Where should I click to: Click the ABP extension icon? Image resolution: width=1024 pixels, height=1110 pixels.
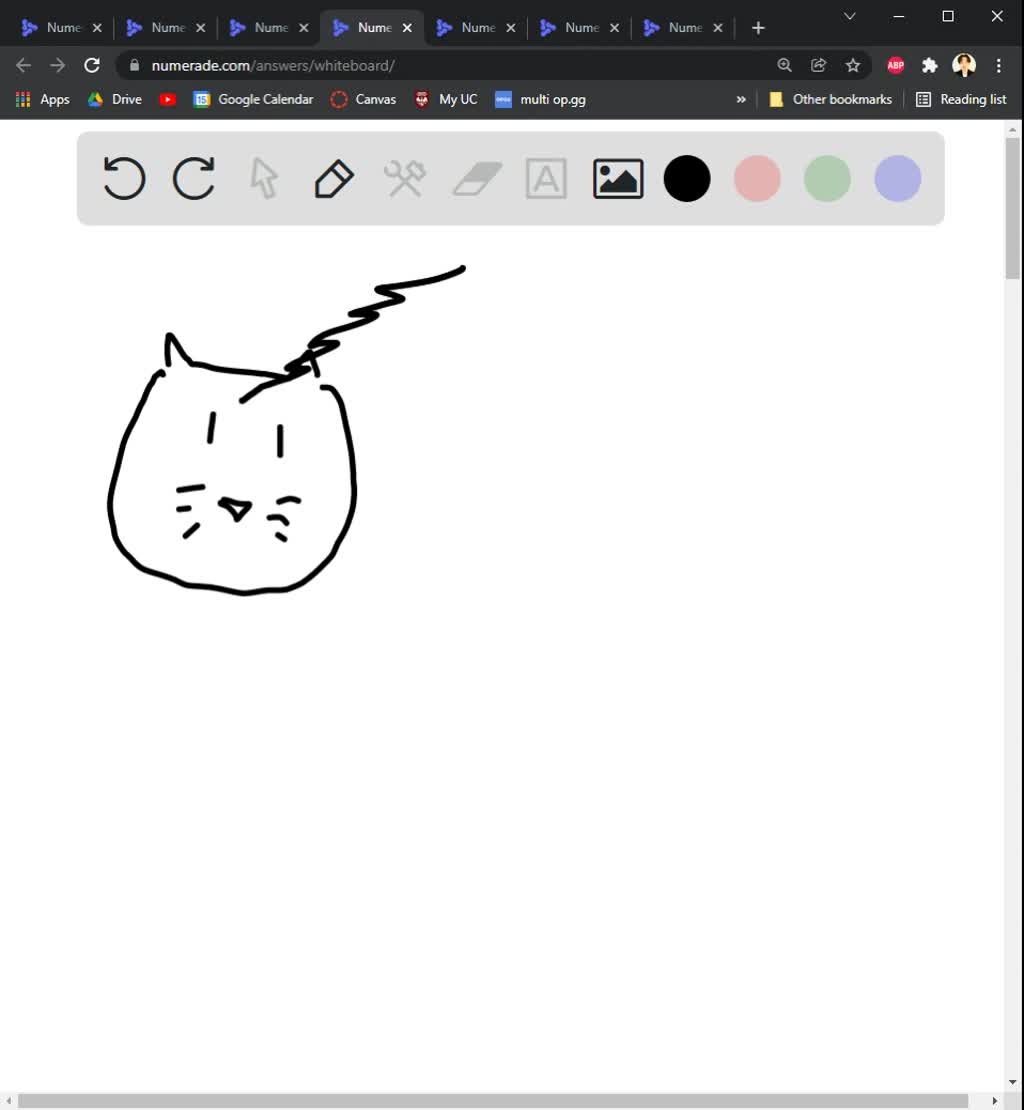pyautogui.click(x=895, y=65)
